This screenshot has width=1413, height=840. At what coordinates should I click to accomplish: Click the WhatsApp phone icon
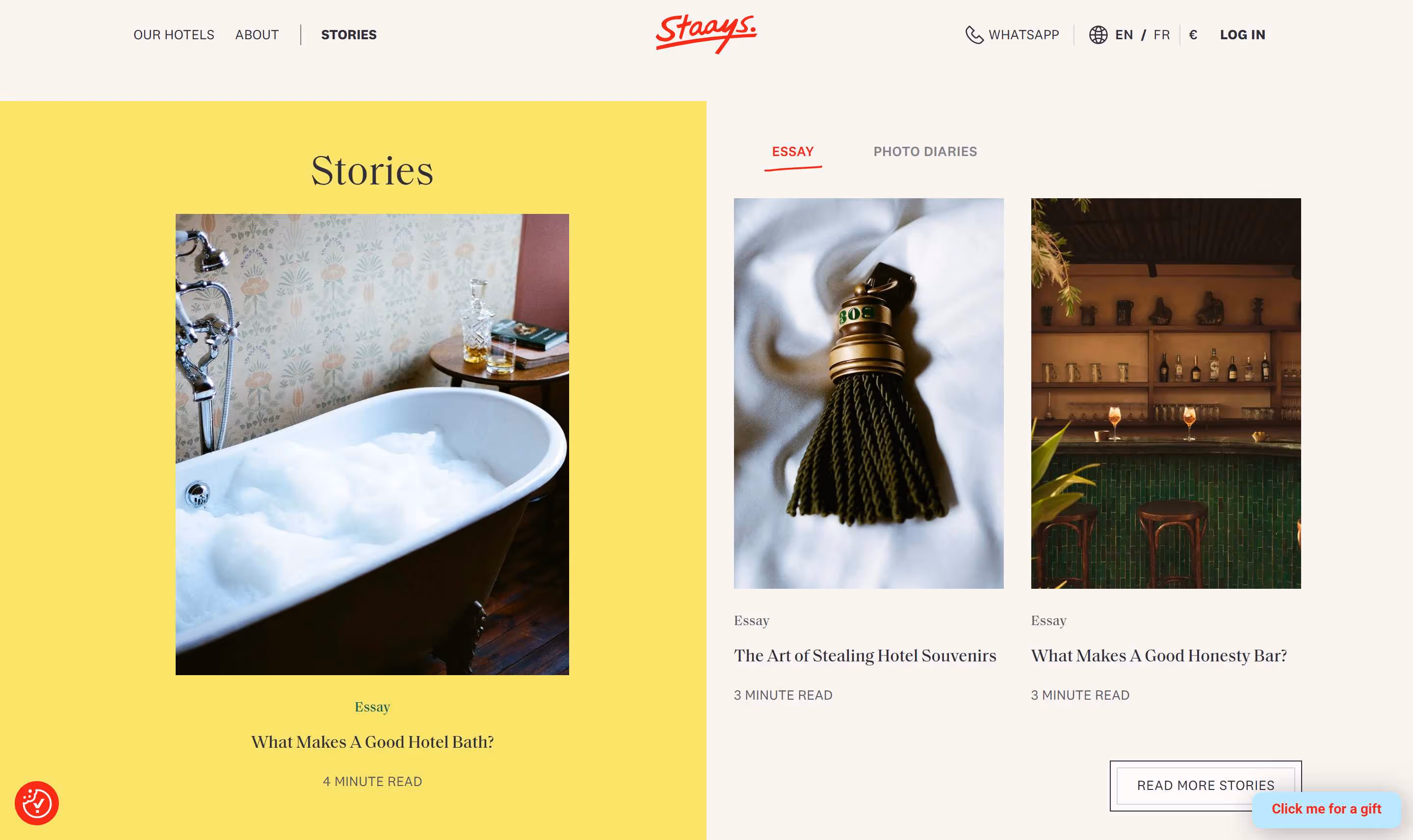[x=974, y=35]
